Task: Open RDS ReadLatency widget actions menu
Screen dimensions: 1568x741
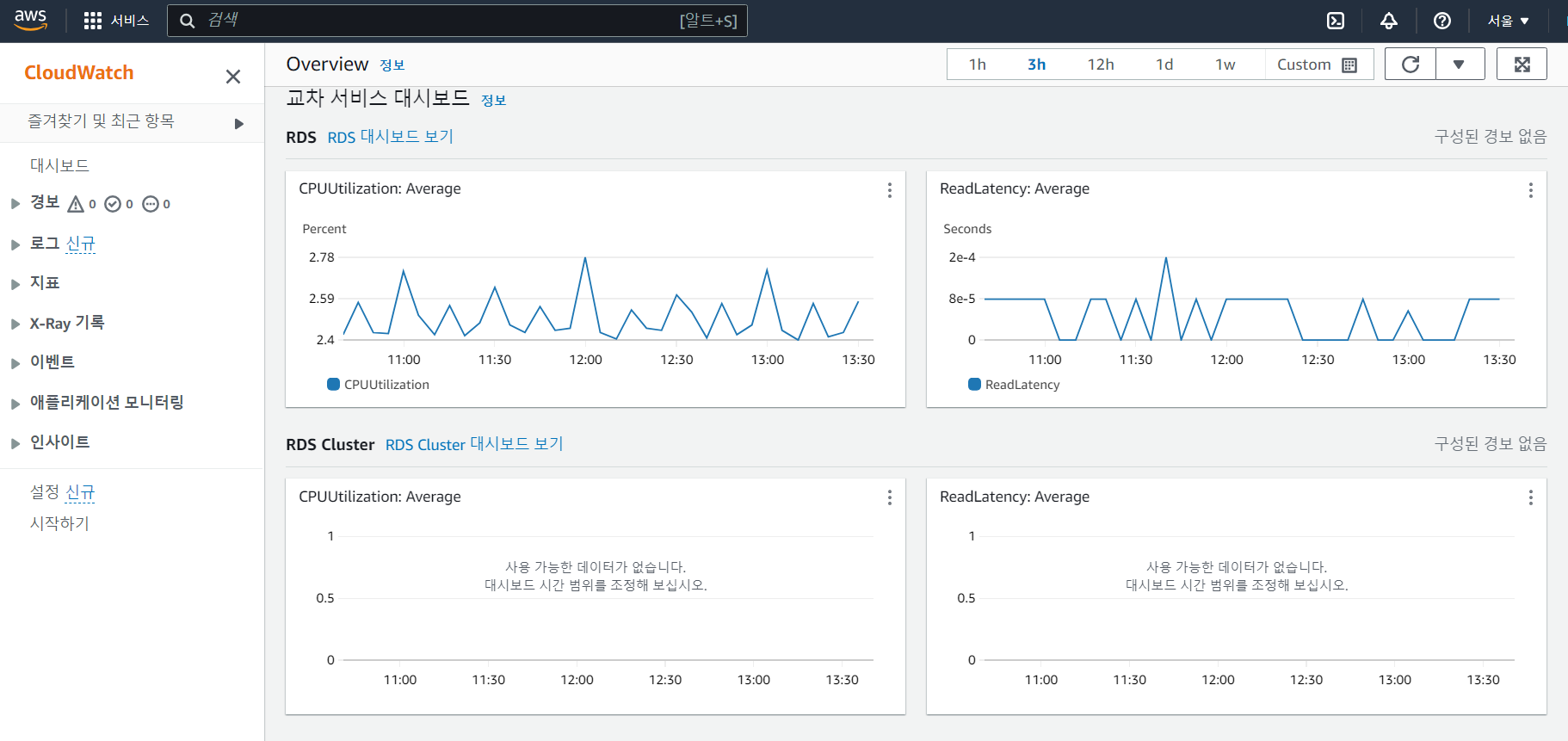Action: click(x=1531, y=190)
